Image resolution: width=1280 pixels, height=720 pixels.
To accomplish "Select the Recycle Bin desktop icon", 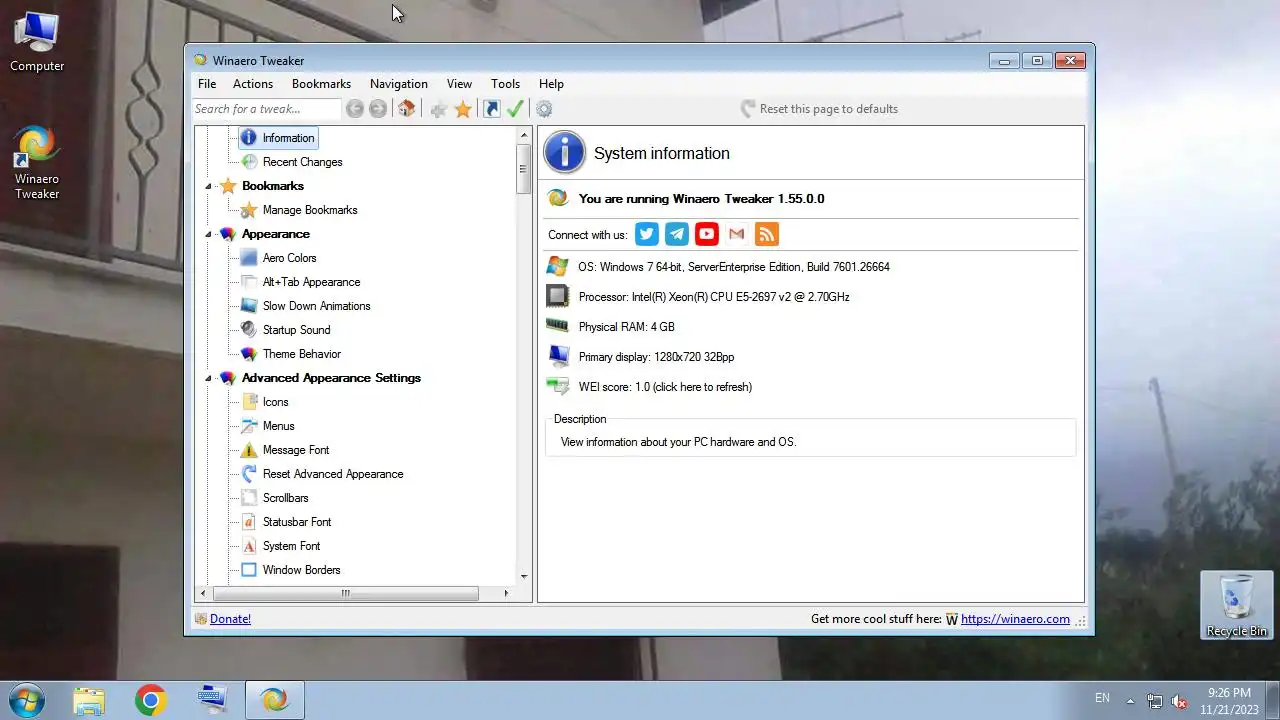I will [x=1237, y=605].
